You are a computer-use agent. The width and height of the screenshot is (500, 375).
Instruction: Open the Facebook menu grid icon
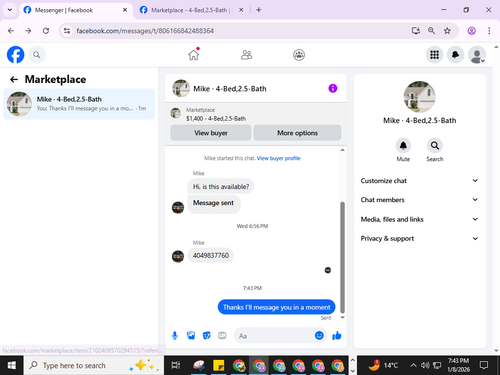(434, 55)
